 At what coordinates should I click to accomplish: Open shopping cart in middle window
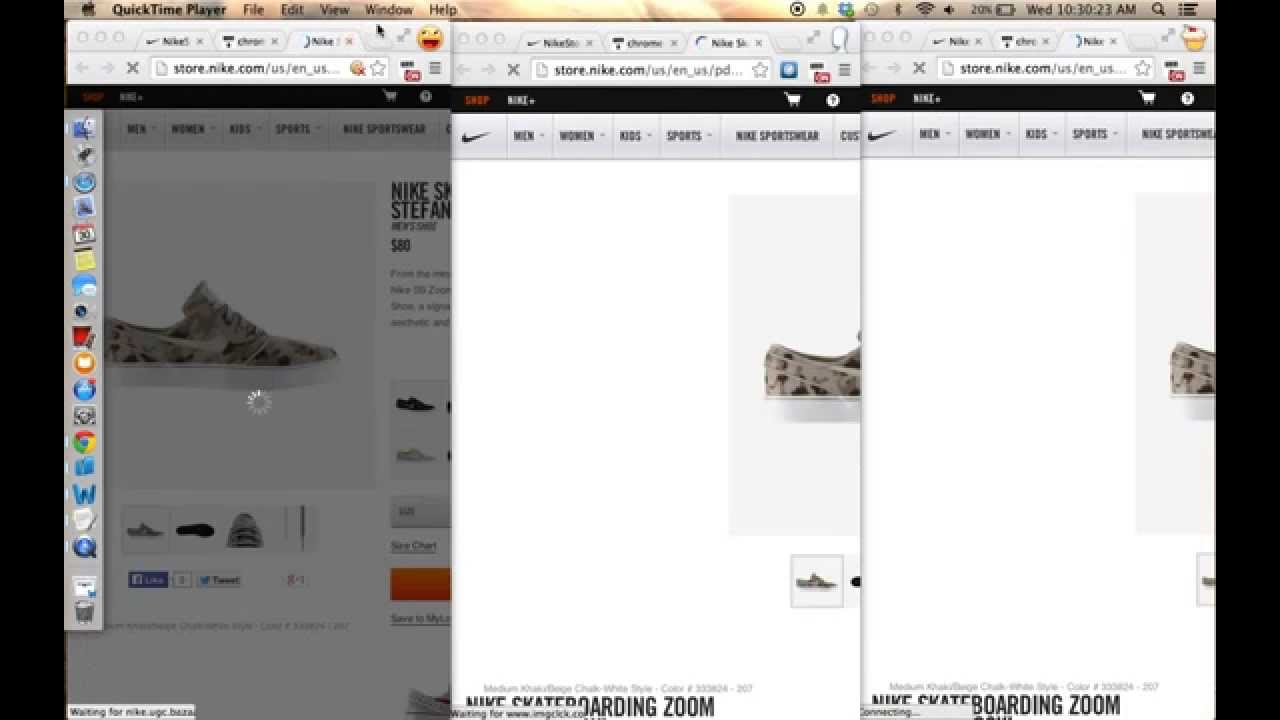point(793,100)
